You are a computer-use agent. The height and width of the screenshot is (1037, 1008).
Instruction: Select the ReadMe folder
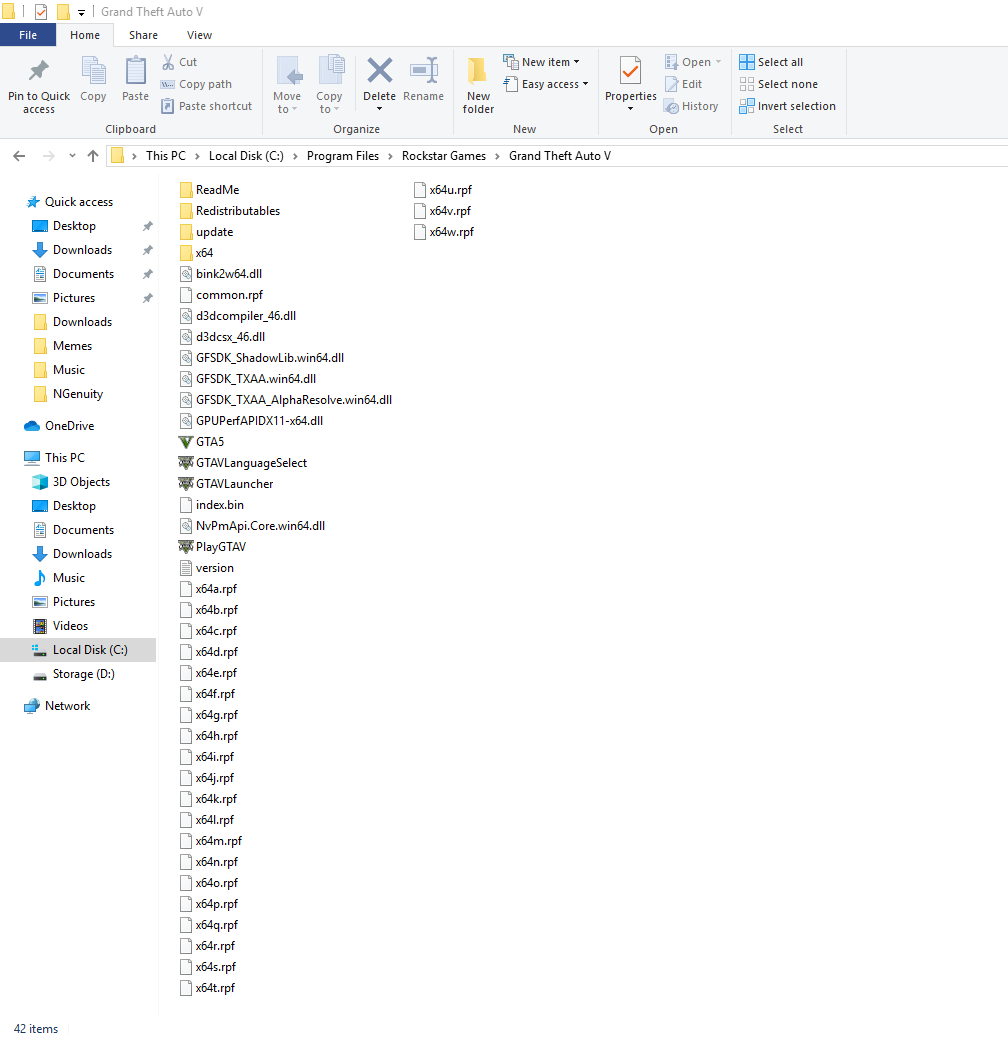(209, 190)
